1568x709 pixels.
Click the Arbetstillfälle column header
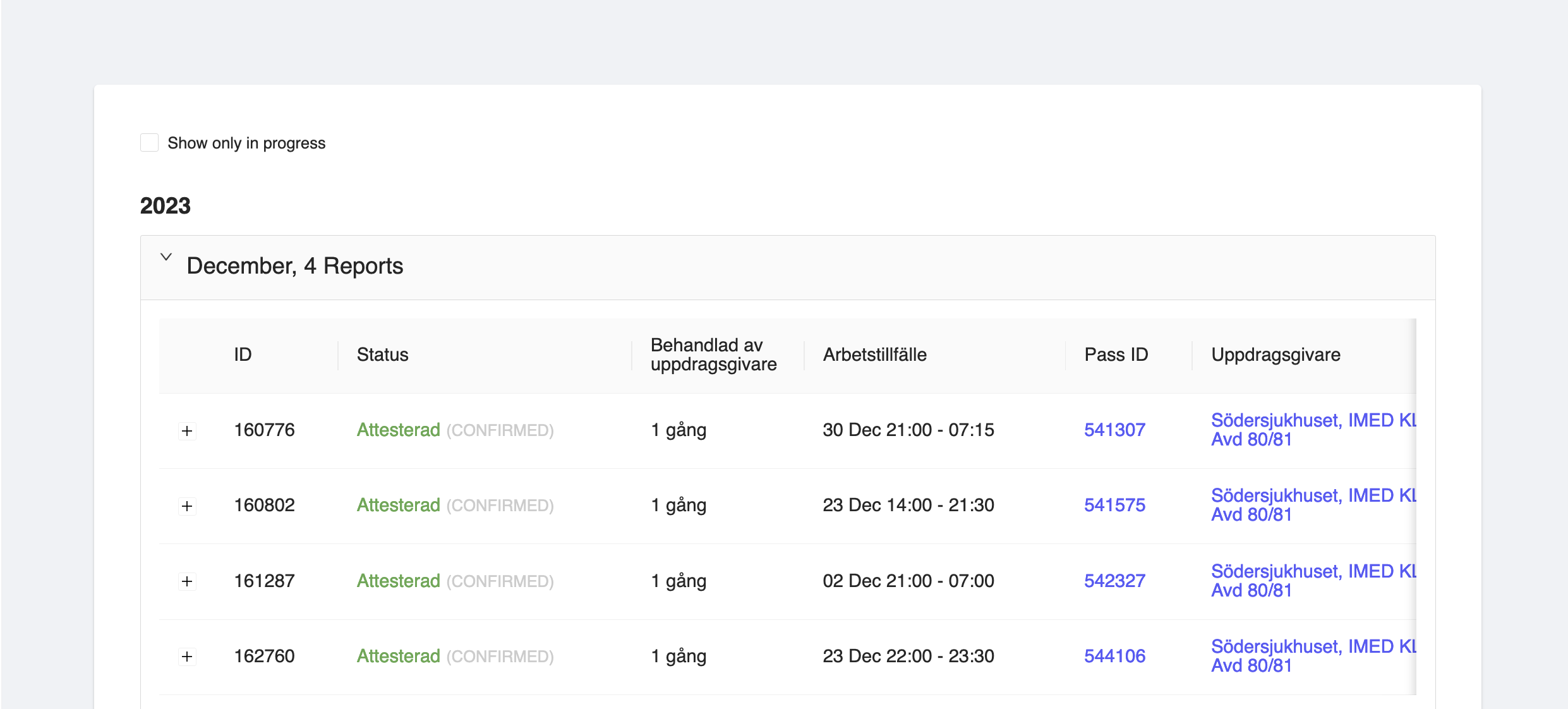click(874, 355)
